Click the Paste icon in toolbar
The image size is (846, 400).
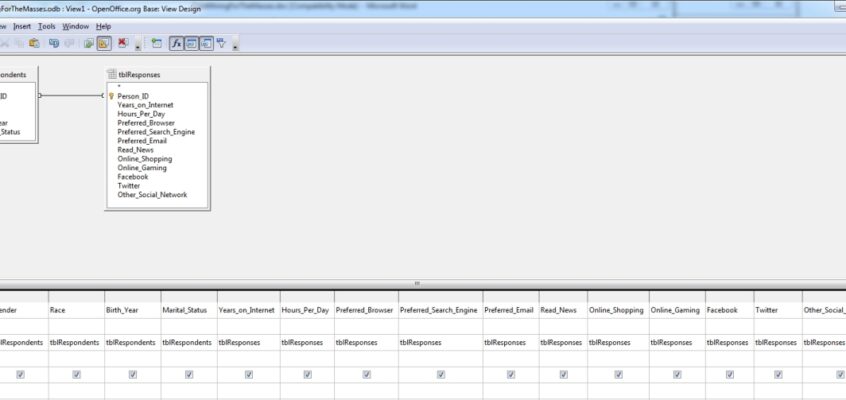tap(34, 43)
